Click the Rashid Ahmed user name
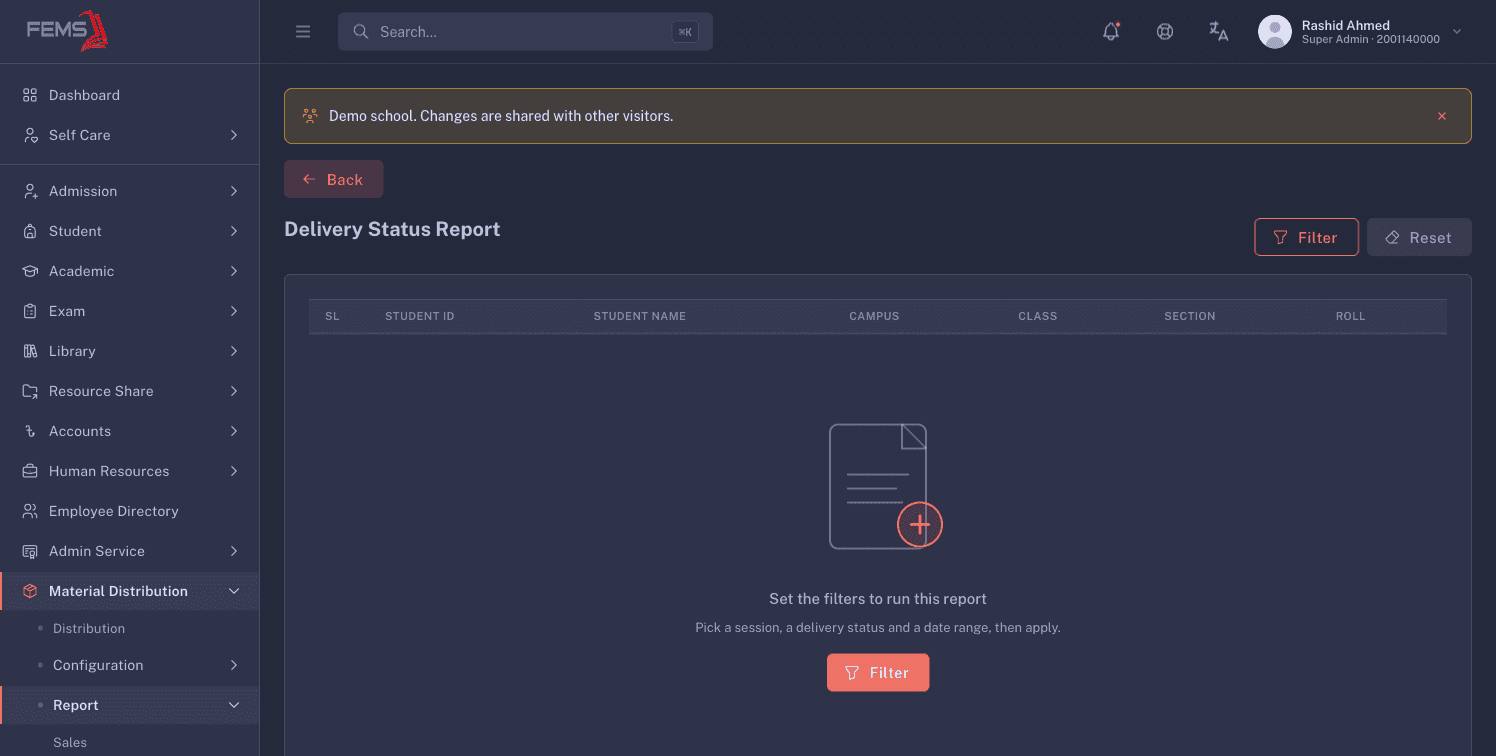The image size is (1496, 756). point(1345,25)
